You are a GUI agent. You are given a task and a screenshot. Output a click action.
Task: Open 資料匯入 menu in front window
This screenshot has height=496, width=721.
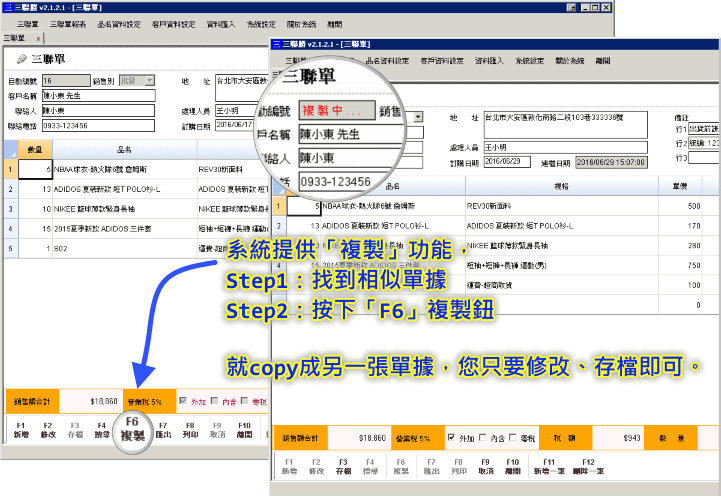tap(489, 61)
